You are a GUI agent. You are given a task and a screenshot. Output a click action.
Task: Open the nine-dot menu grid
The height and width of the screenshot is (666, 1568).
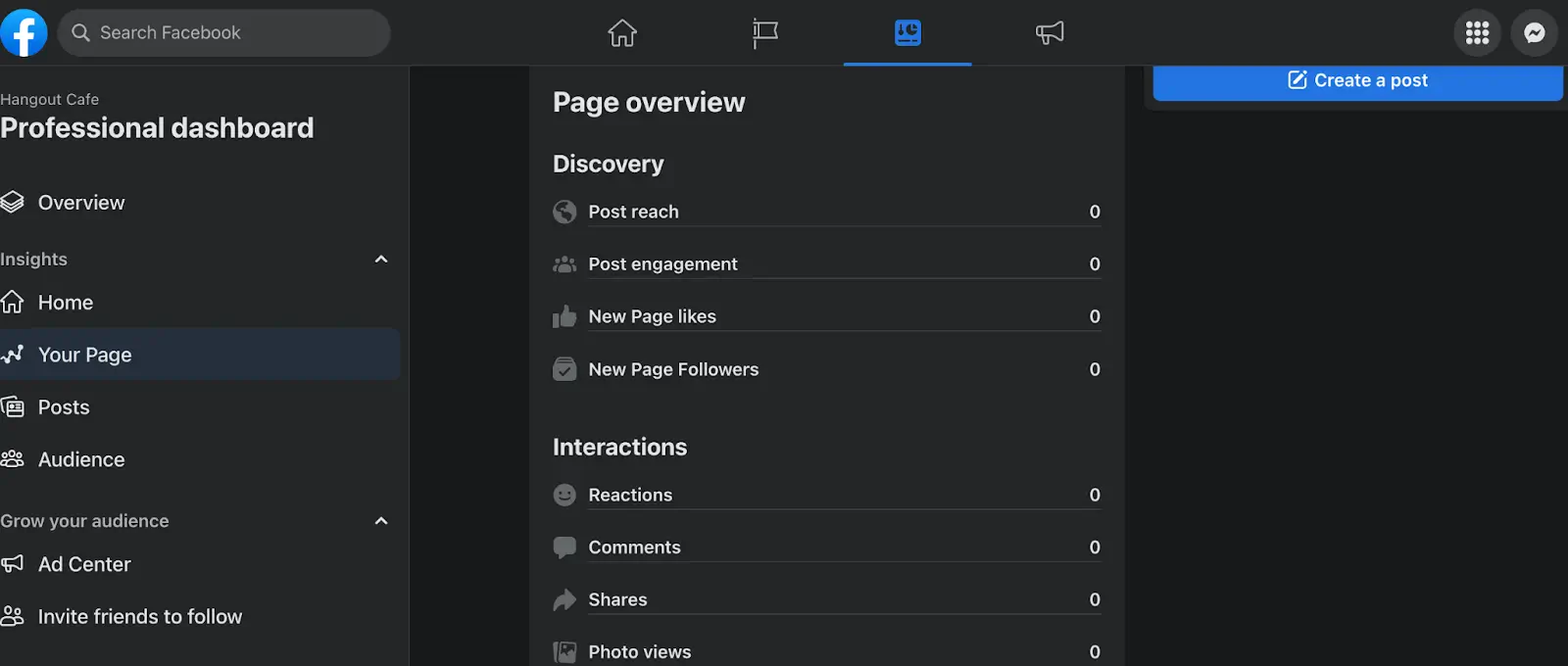pyautogui.click(x=1478, y=32)
